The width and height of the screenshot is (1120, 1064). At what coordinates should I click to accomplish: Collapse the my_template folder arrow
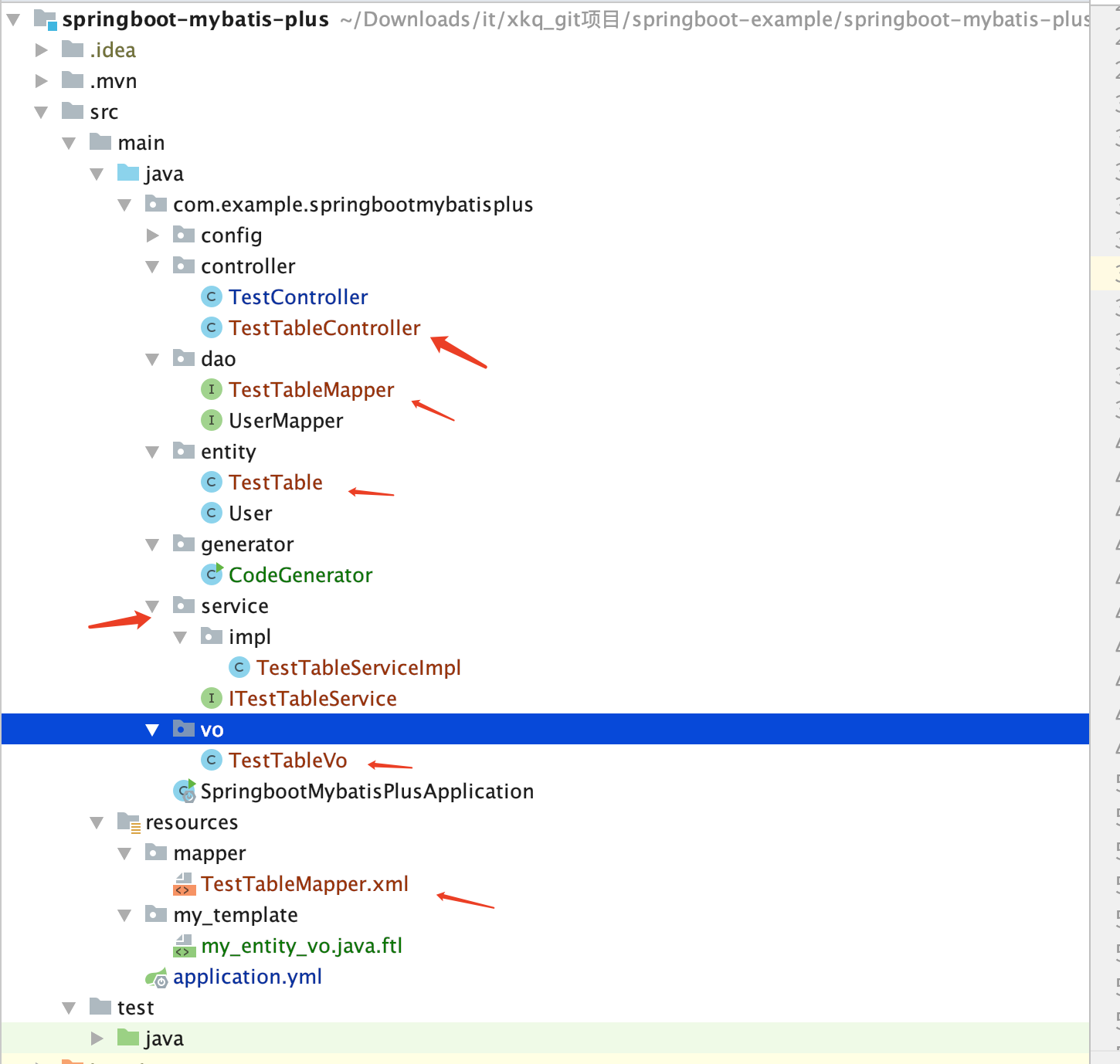pyautogui.click(x=125, y=916)
